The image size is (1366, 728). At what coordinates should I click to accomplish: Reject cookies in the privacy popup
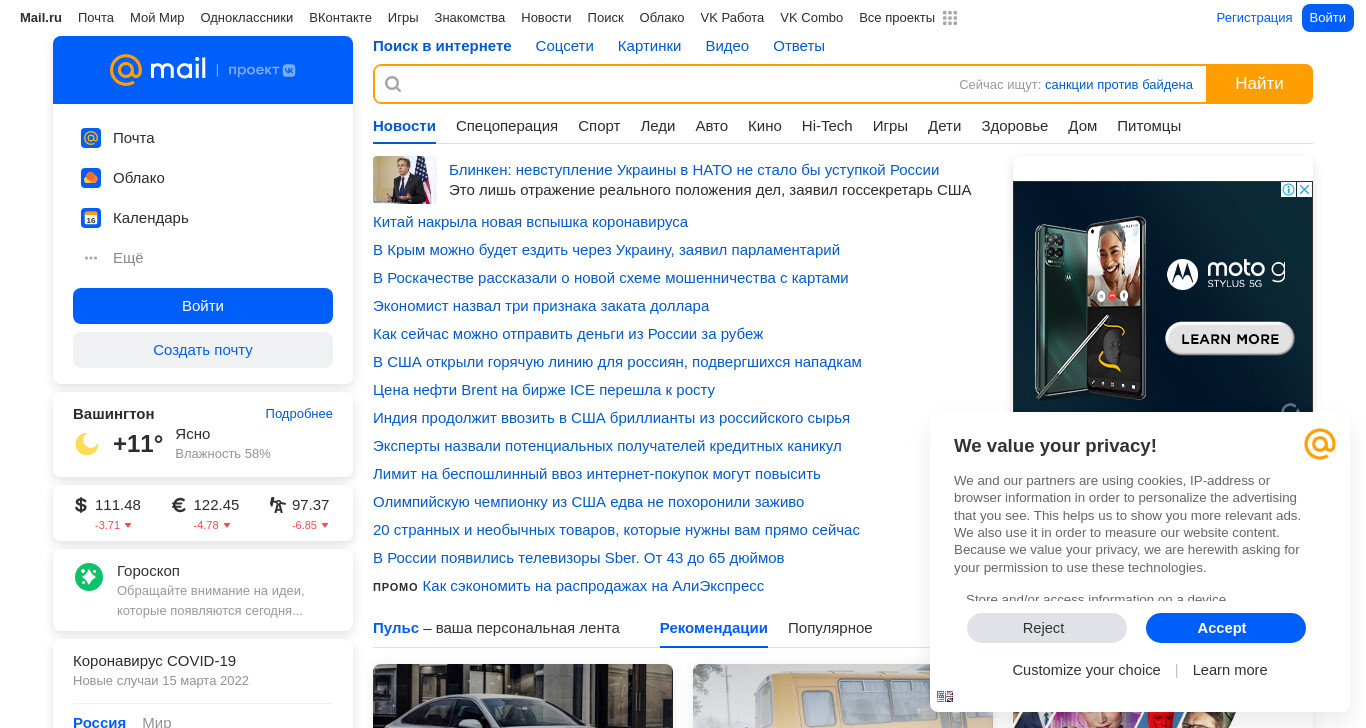click(x=1047, y=628)
